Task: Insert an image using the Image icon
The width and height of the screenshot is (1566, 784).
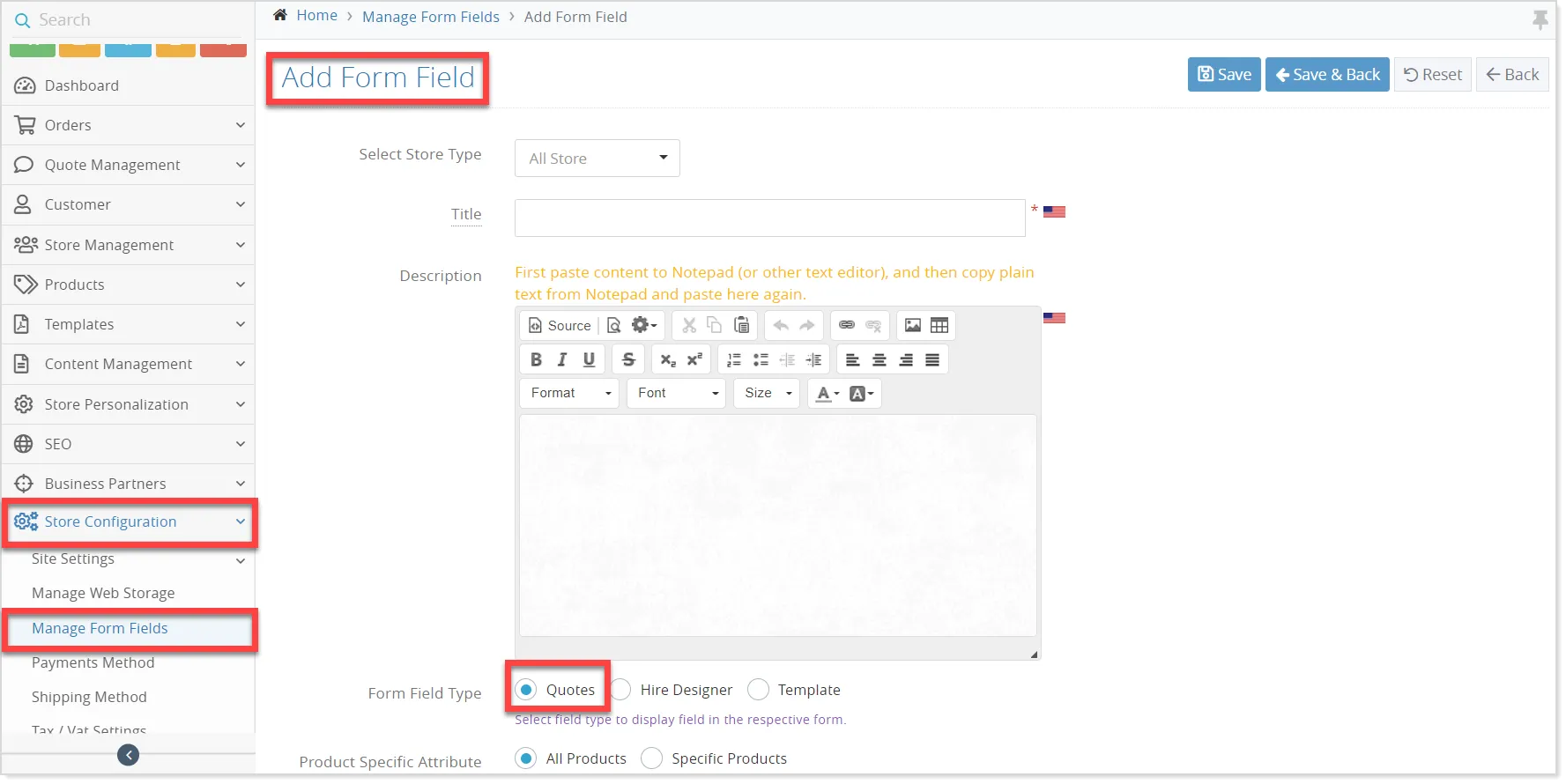Action: (x=913, y=325)
